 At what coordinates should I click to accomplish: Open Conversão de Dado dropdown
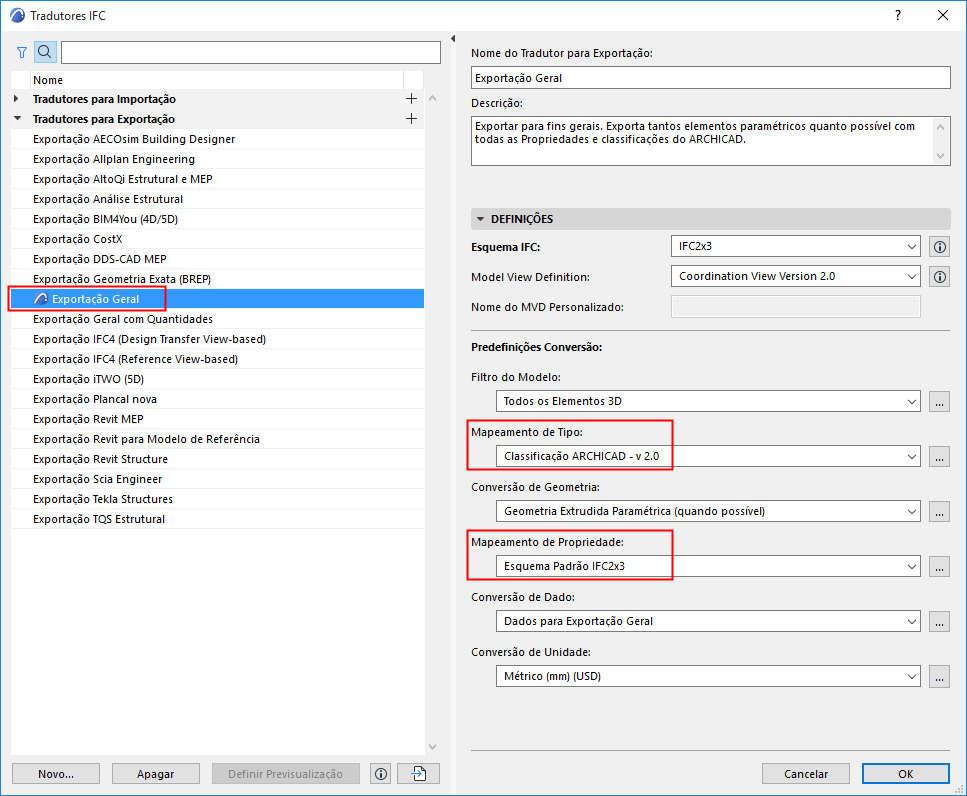point(708,621)
